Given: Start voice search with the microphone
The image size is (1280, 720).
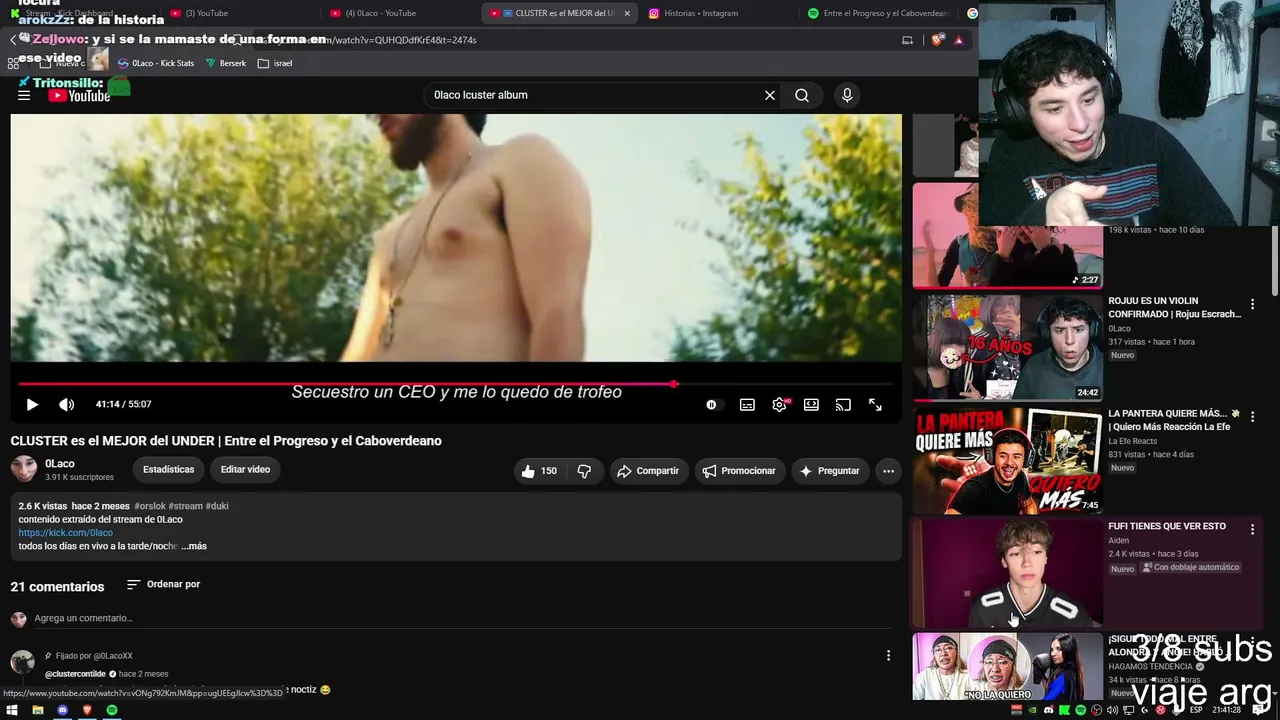Looking at the screenshot, I should 847,95.
